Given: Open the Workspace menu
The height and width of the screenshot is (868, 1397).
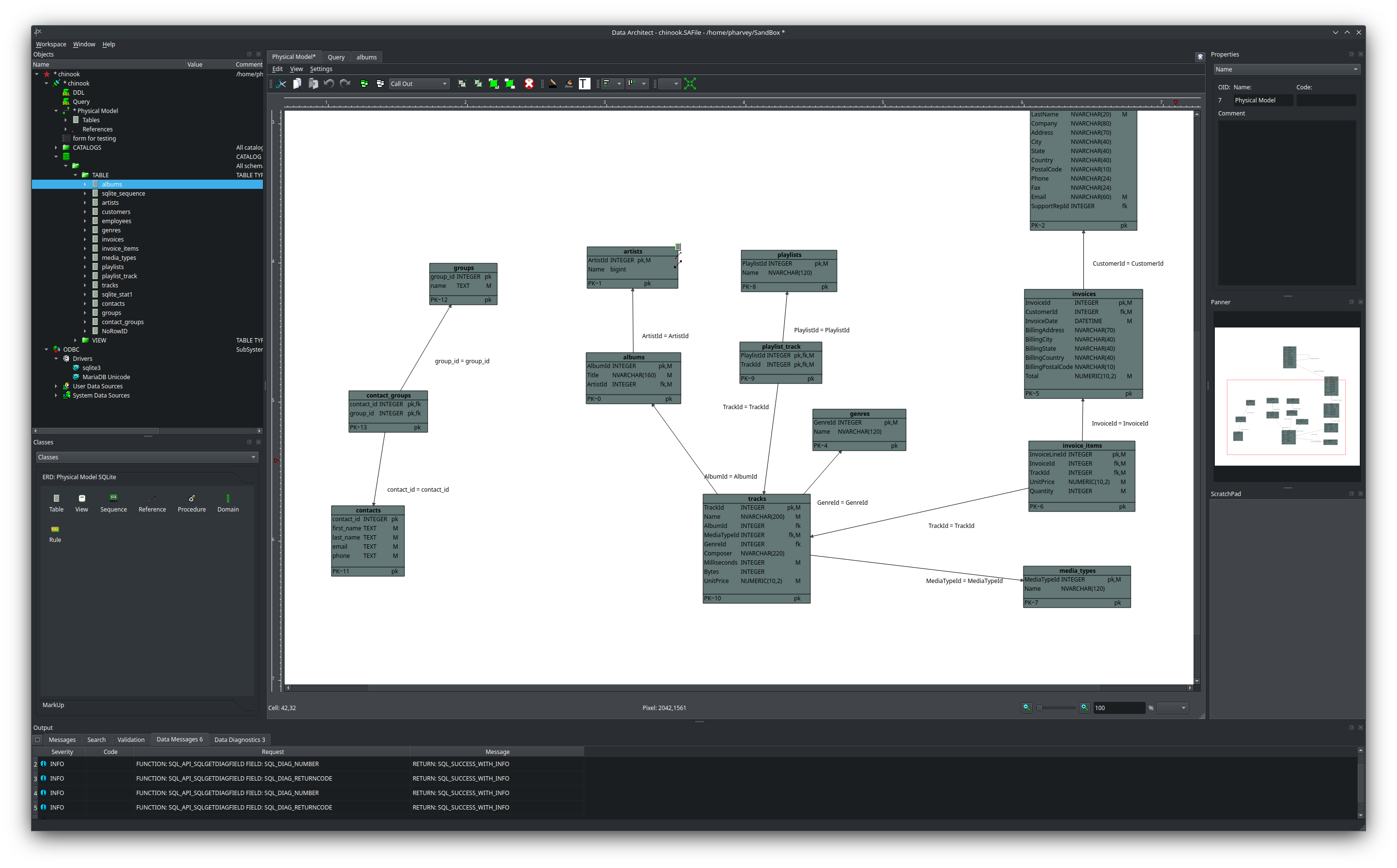Looking at the screenshot, I should point(51,44).
